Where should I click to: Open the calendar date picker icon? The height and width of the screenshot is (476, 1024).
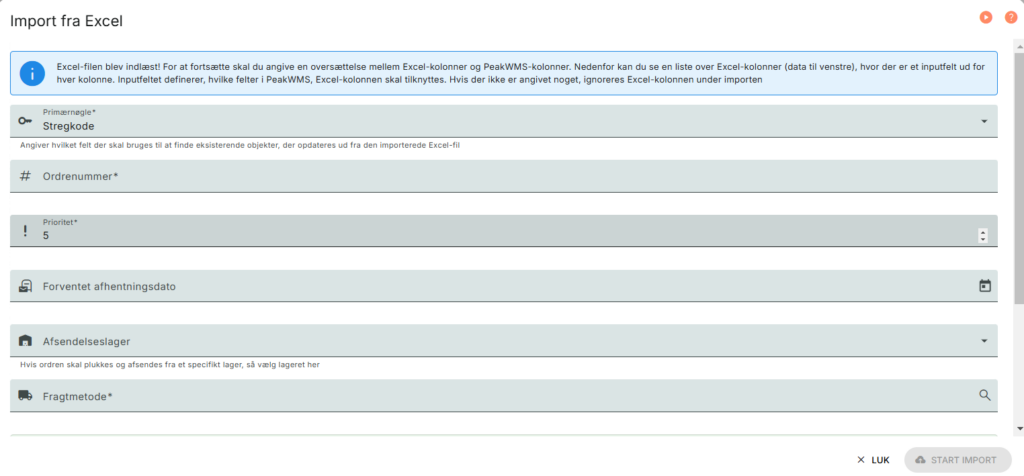tap(985, 285)
